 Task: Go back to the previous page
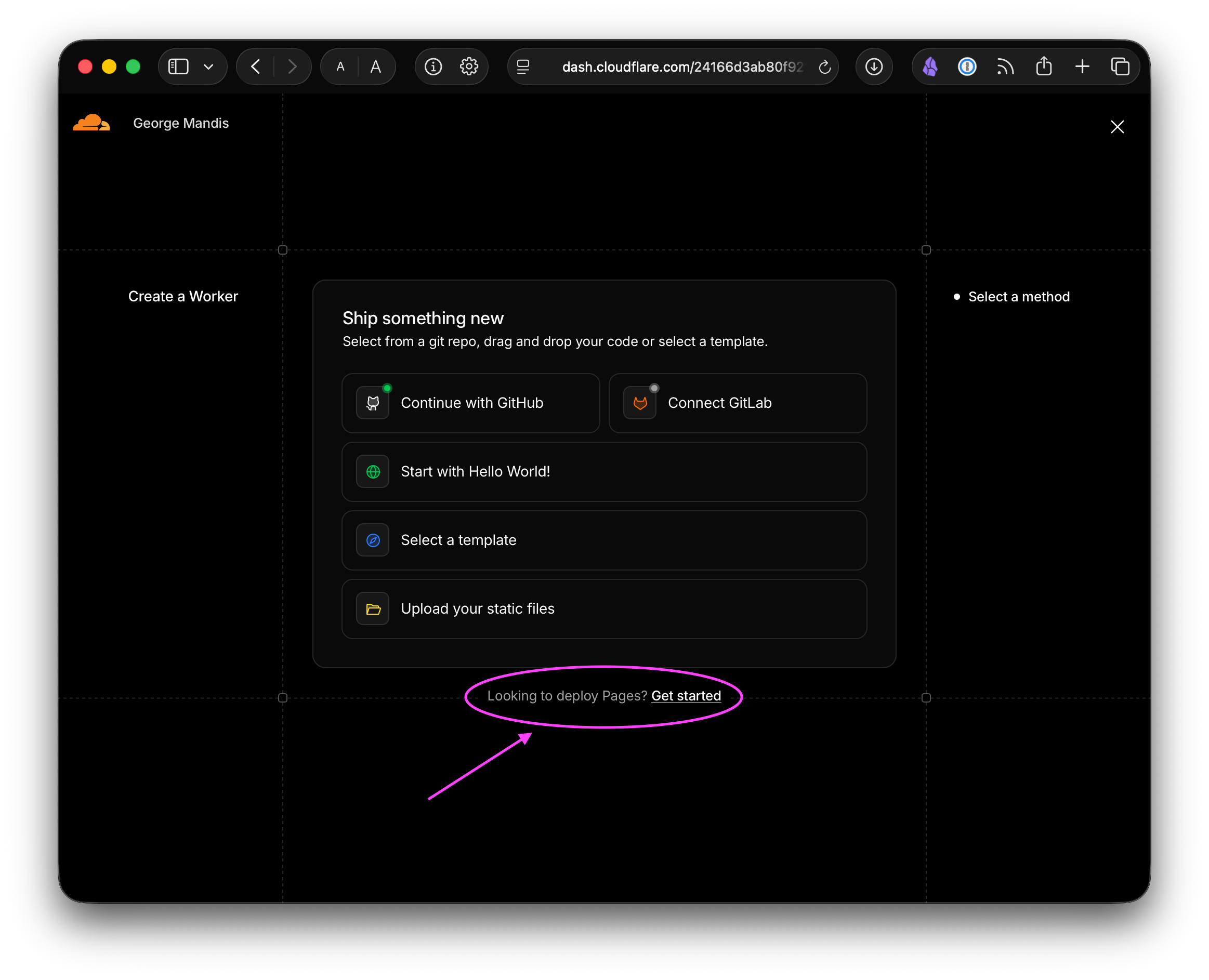(x=256, y=67)
